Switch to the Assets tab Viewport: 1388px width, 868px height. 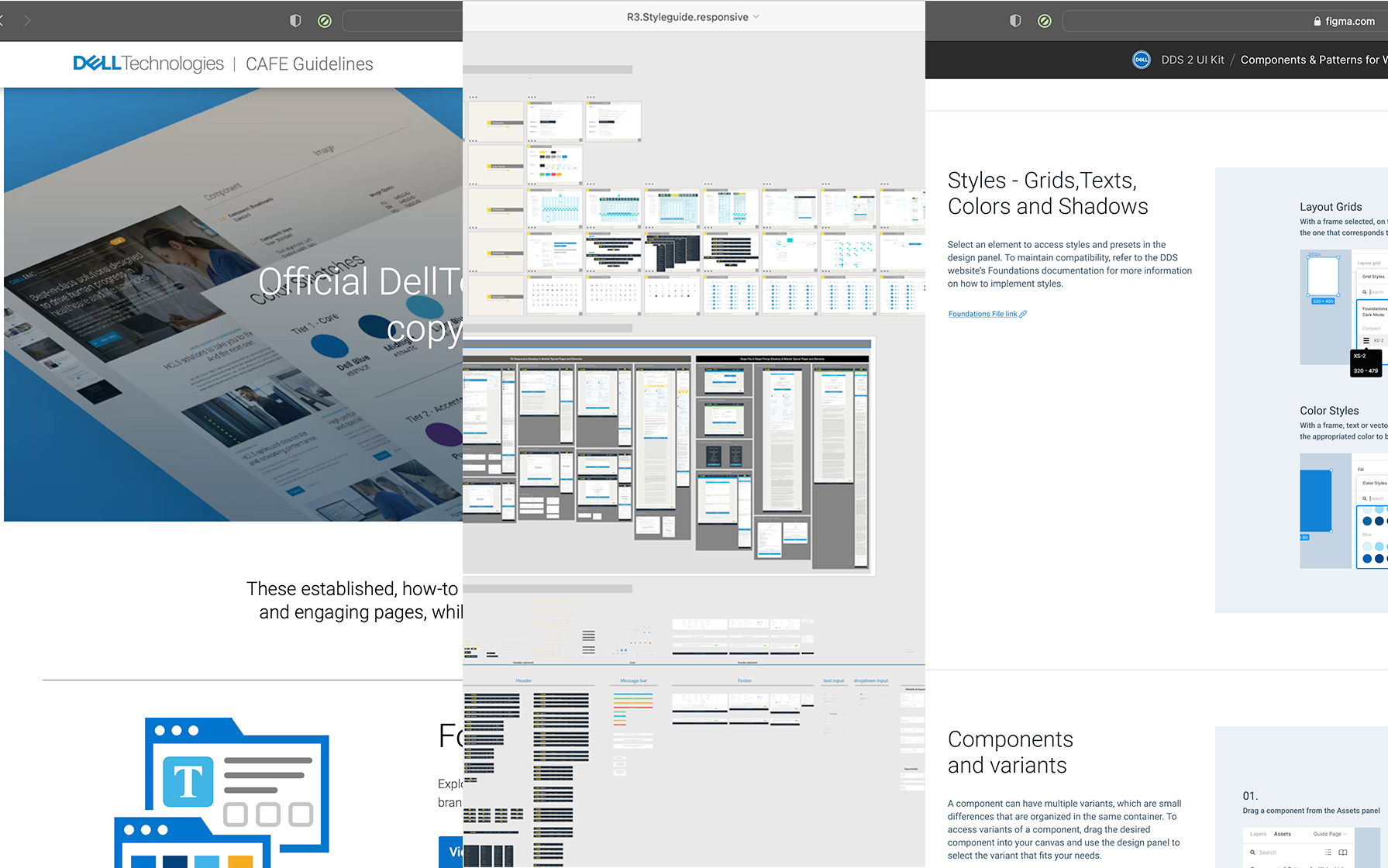tap(1283, 834)
